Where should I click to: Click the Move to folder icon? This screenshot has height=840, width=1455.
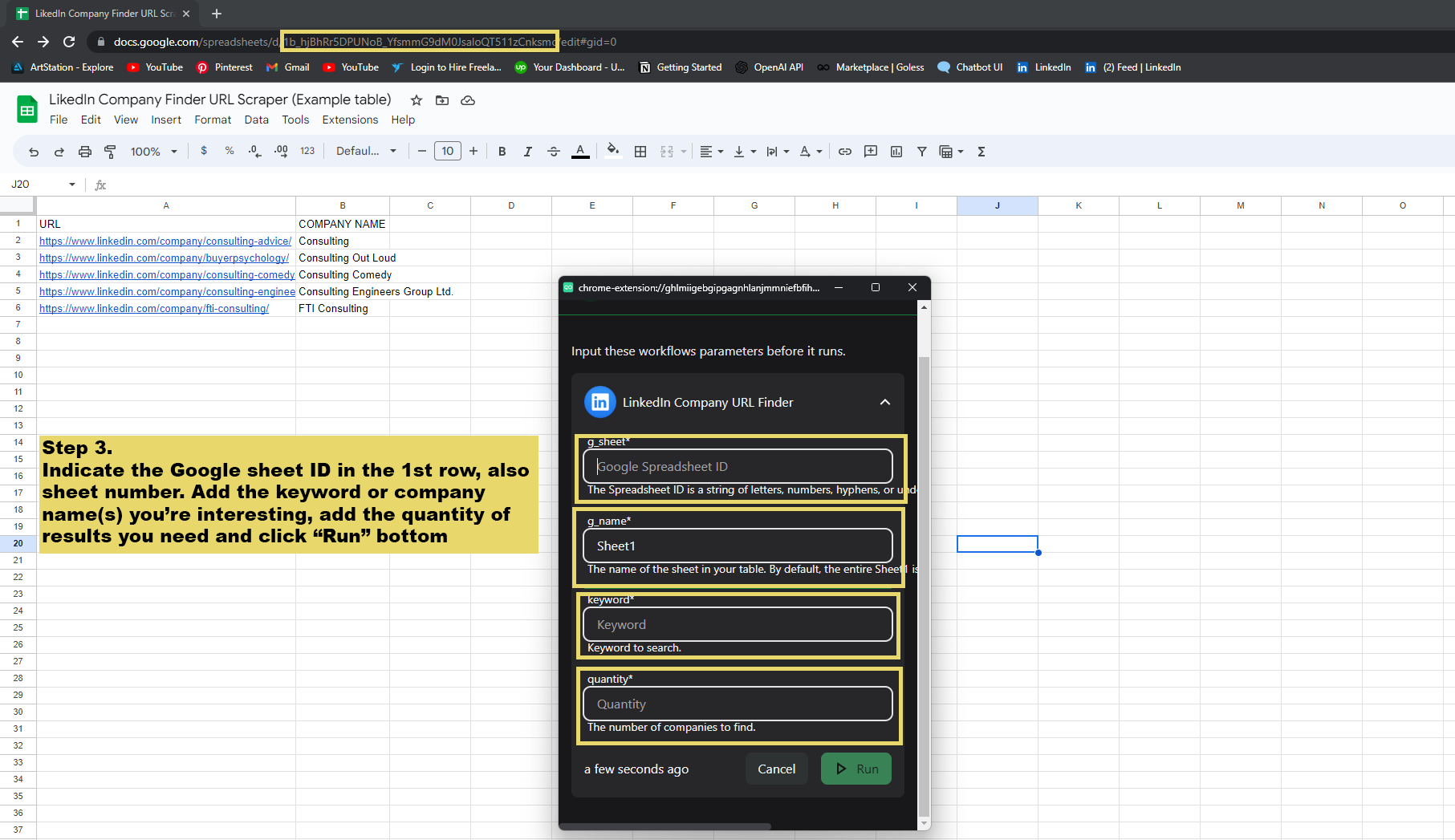coord(442,100)
